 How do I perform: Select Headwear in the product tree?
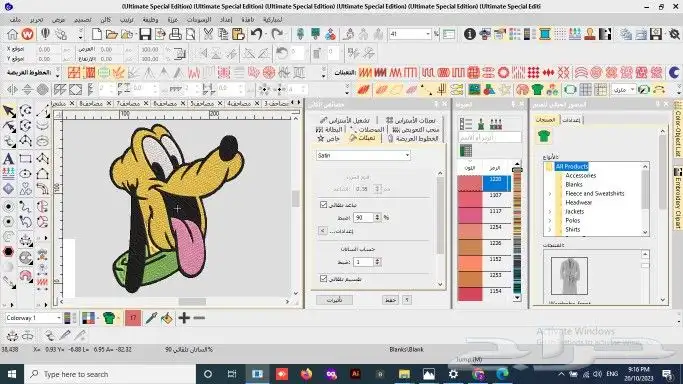pos(578,202)
